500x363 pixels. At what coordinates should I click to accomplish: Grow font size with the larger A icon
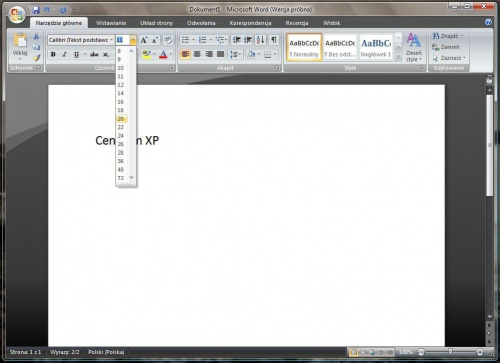tap(144, 40)
